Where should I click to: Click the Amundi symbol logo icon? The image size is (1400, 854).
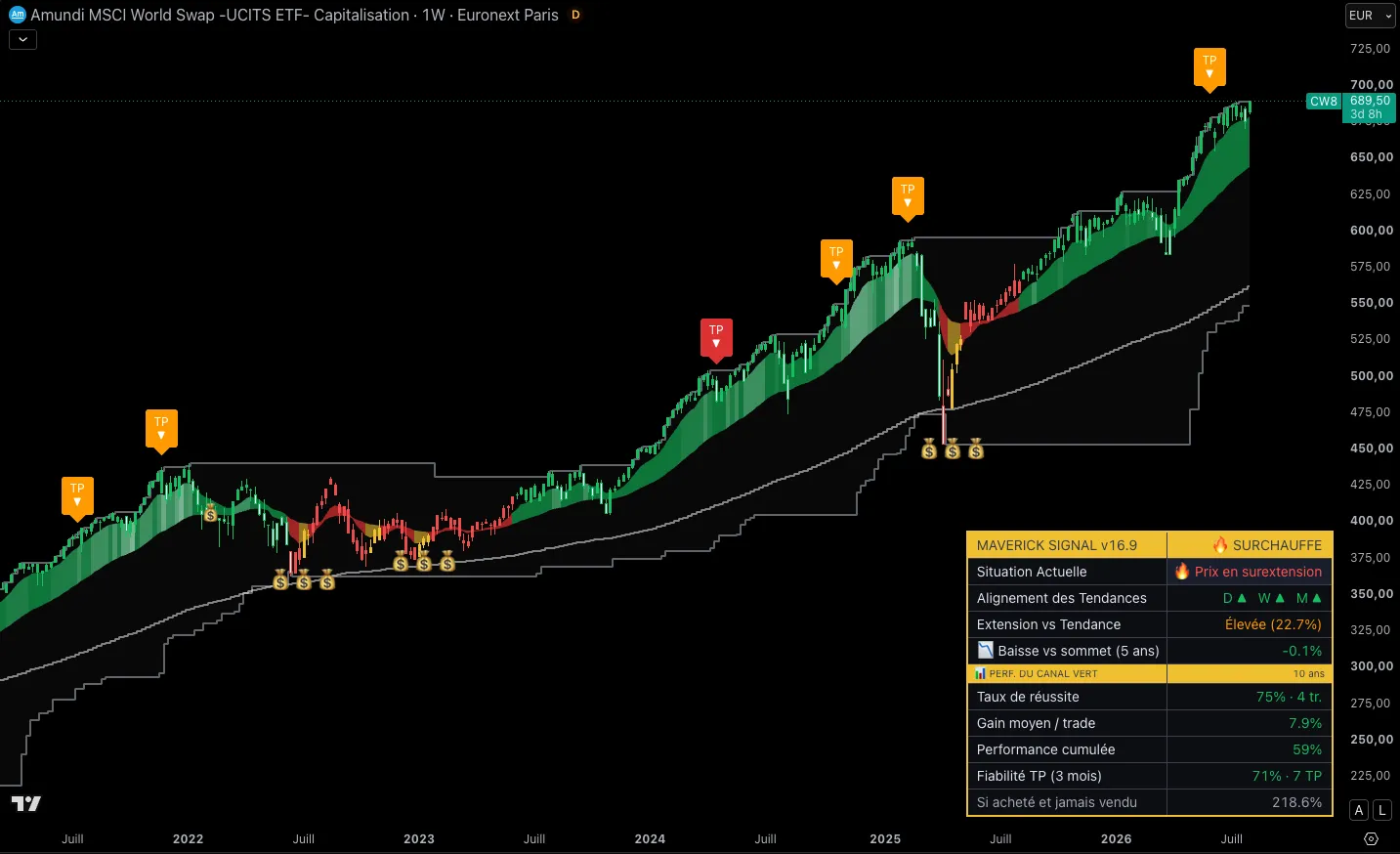click(x=17, y=15)
